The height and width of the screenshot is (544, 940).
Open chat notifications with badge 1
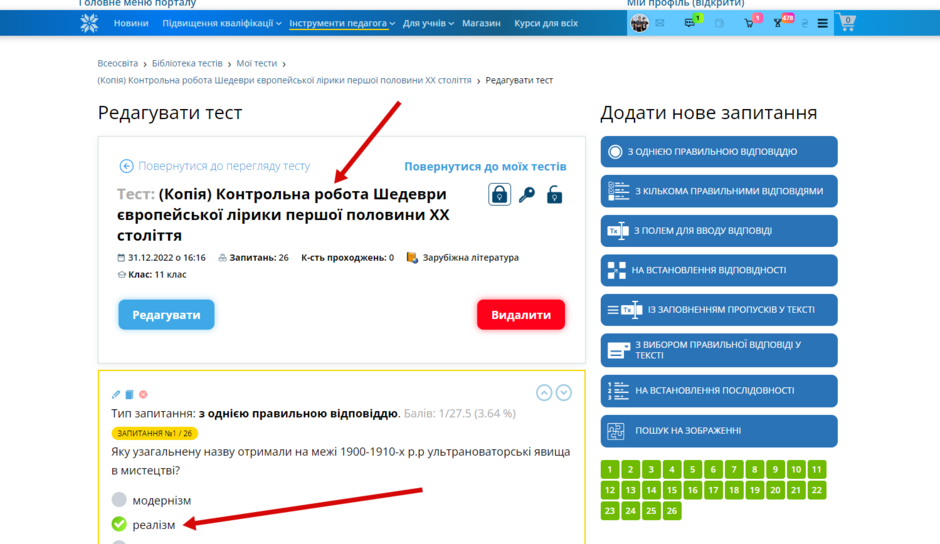pyautogui.click(x=691, y=22)
